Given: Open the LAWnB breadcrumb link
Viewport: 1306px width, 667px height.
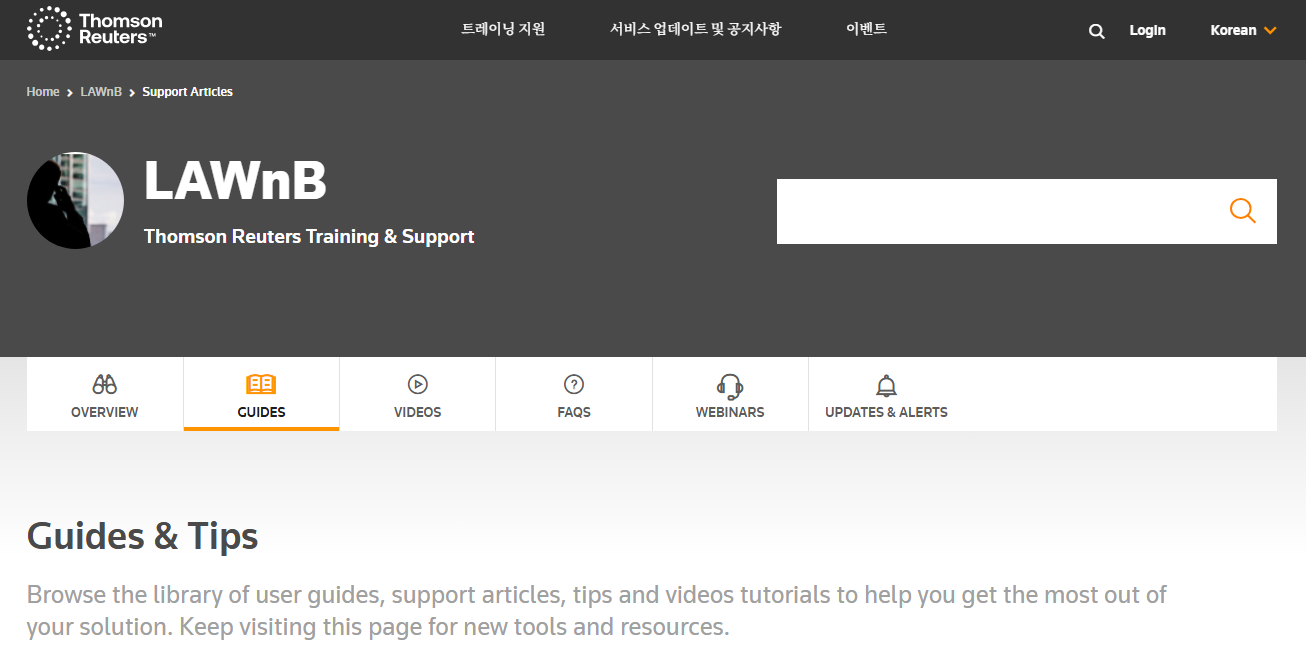Looking at the screenshot, I should click(101, 91).
